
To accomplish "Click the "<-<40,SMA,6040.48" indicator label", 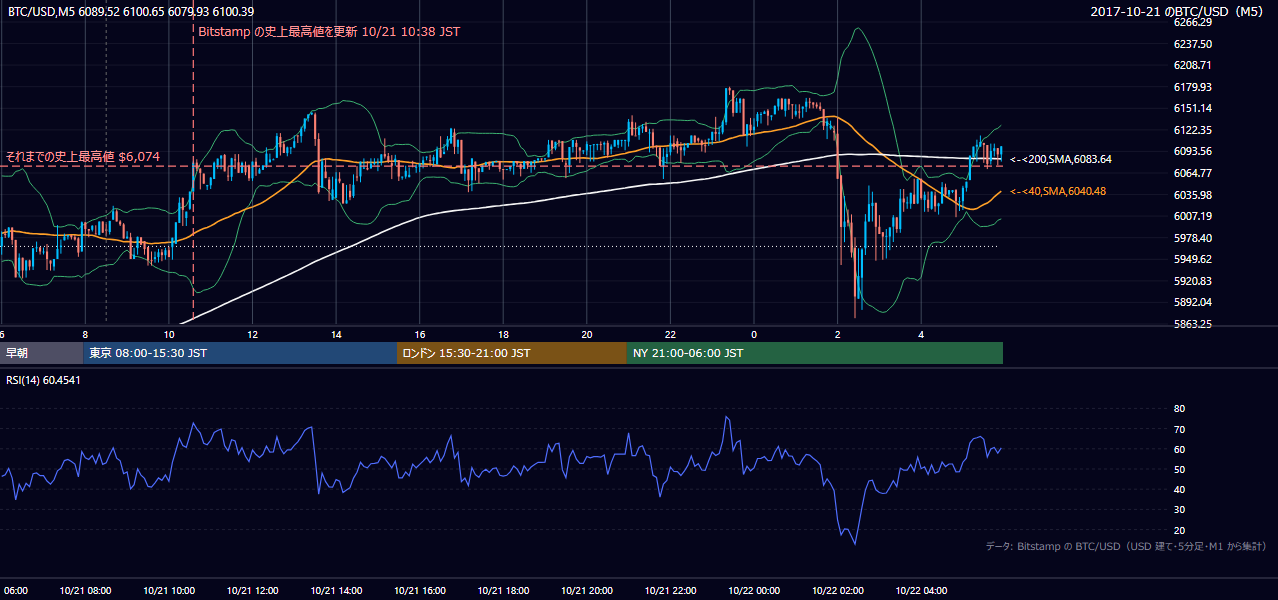I will (1058, 191).
